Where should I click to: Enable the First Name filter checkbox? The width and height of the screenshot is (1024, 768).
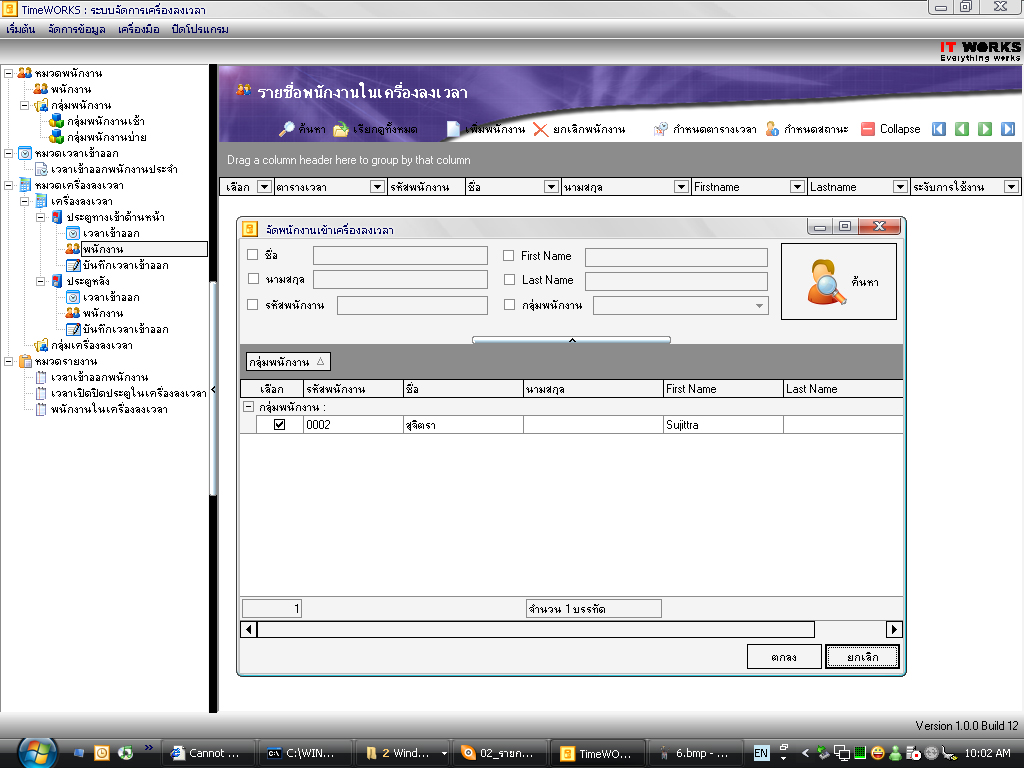coord(509,256)
